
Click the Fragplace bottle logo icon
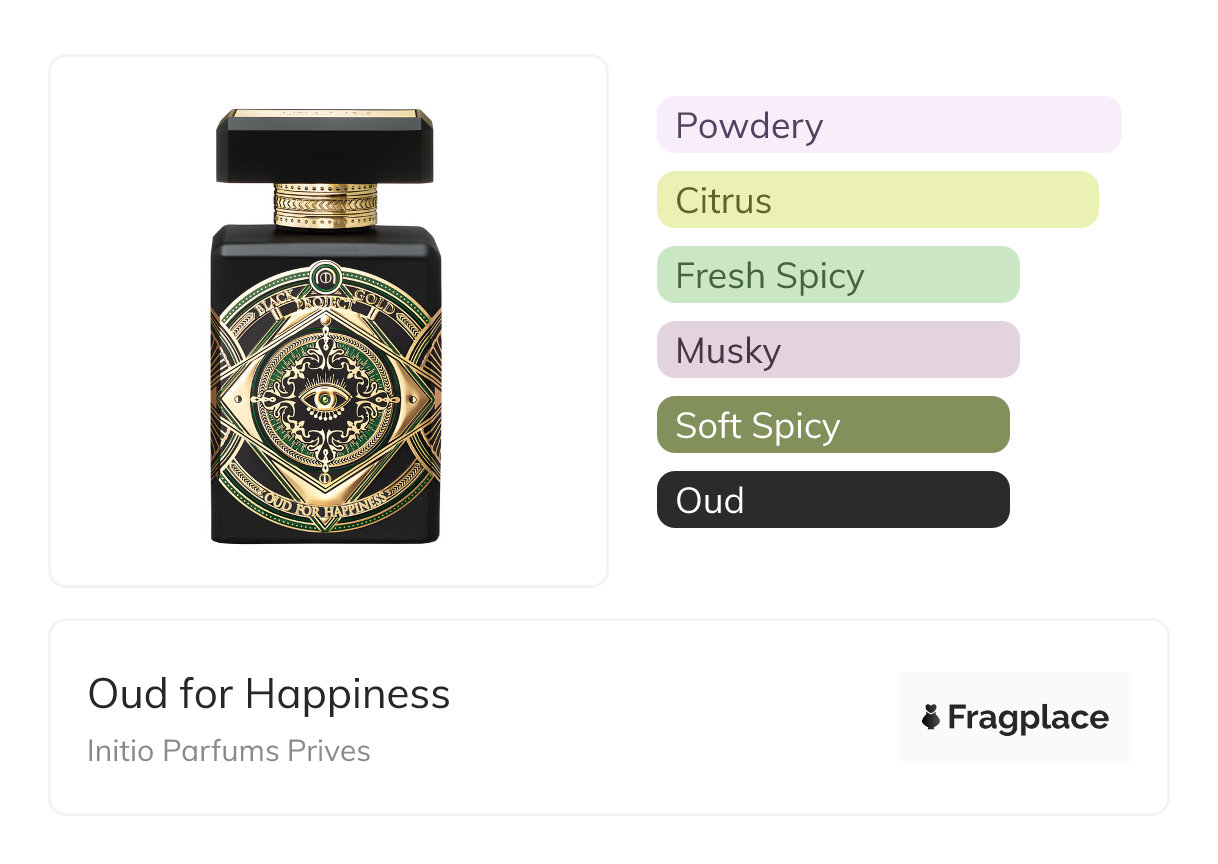931,717
